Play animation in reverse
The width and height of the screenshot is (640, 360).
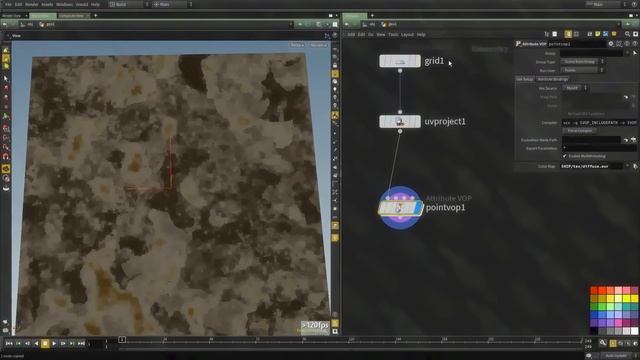[36, 344]
